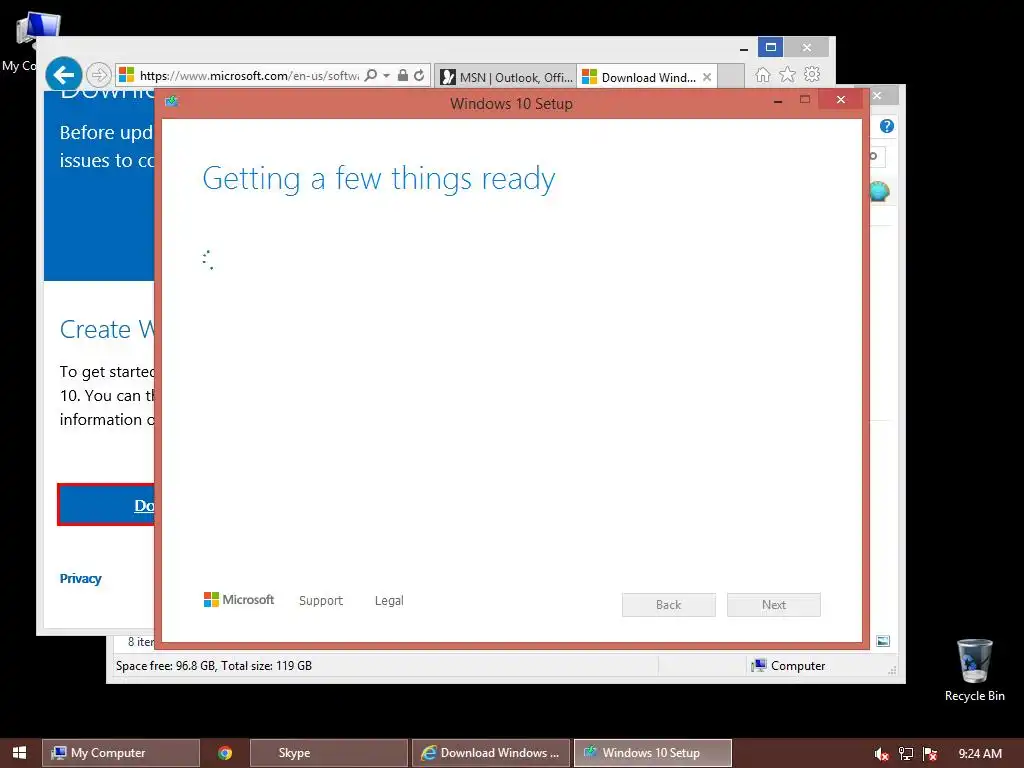Open the Favorites star in Internet Explorer

pyautogui.click(x=788, y=74)
